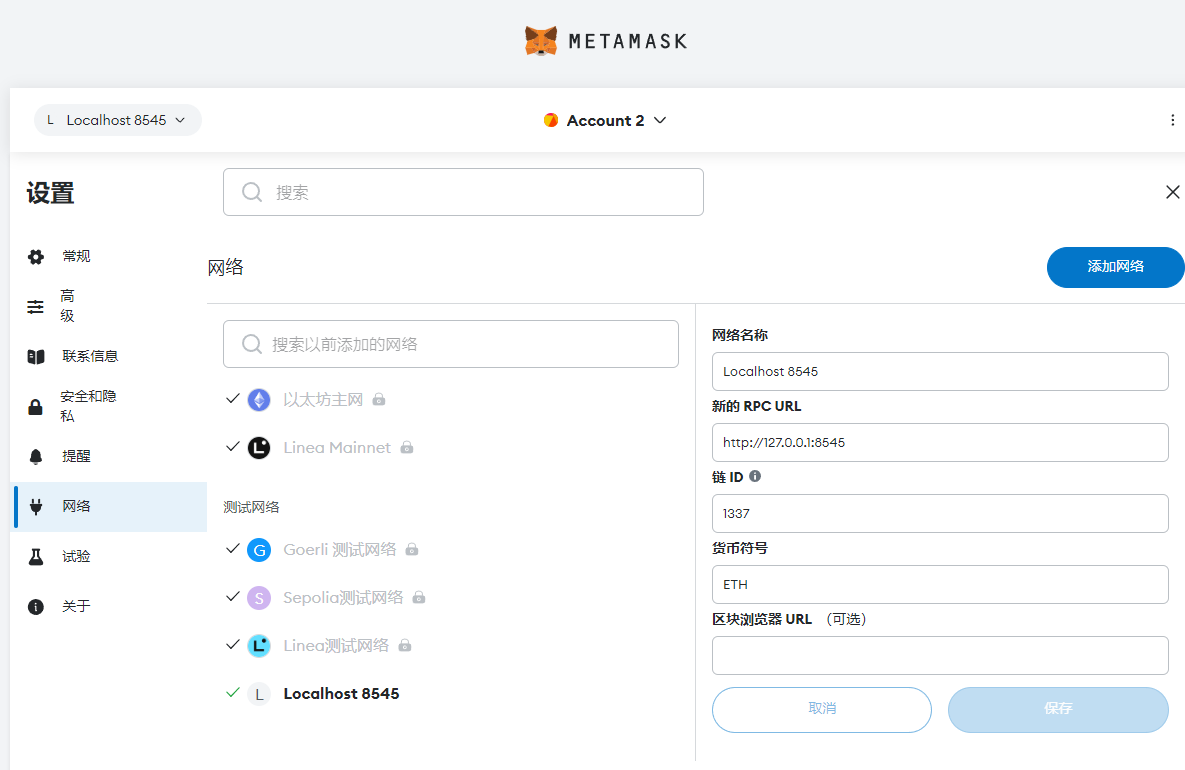Click the gray L Localhost network icon
1185x770 pixels.
tap(259, 694)
